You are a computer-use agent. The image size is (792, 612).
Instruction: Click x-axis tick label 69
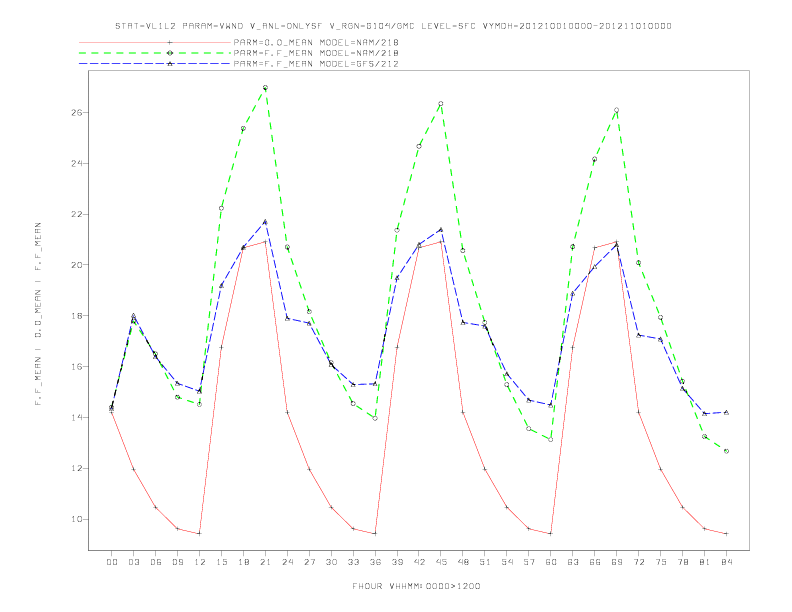(x=617, y=562)
